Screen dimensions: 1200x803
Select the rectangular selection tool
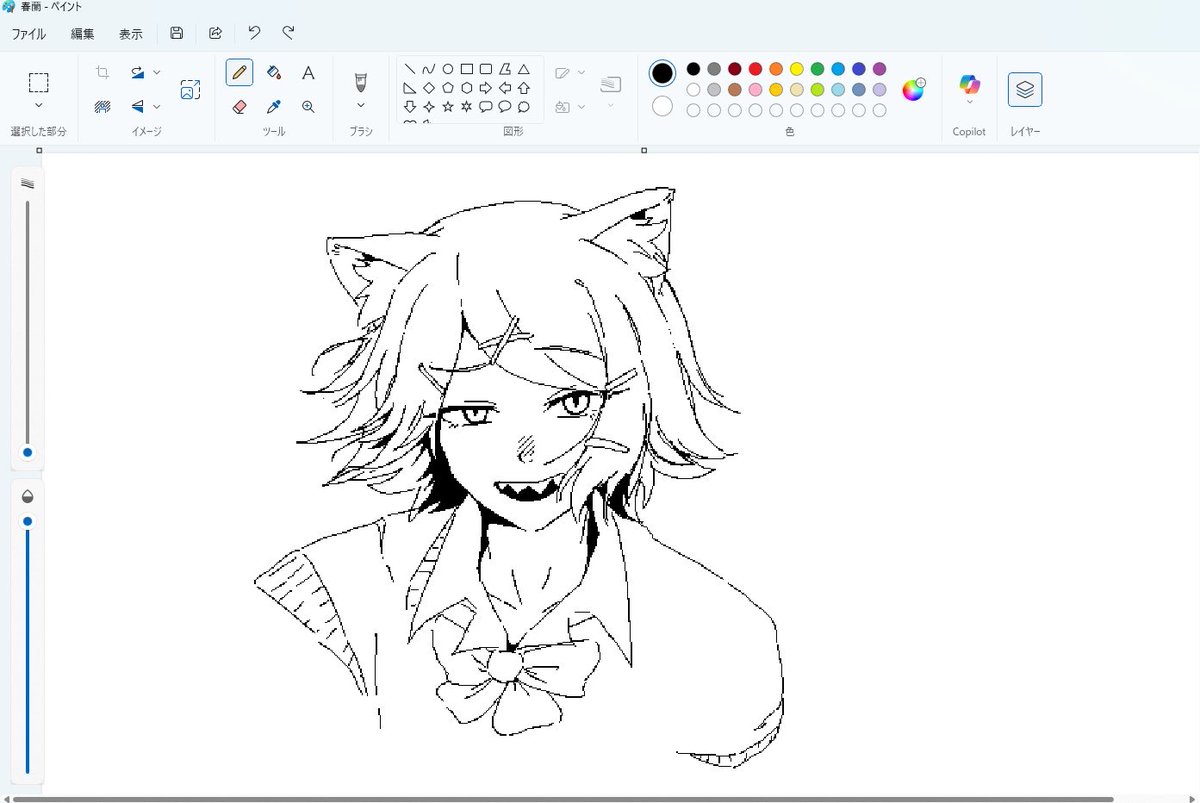click(x=38, y=82)
